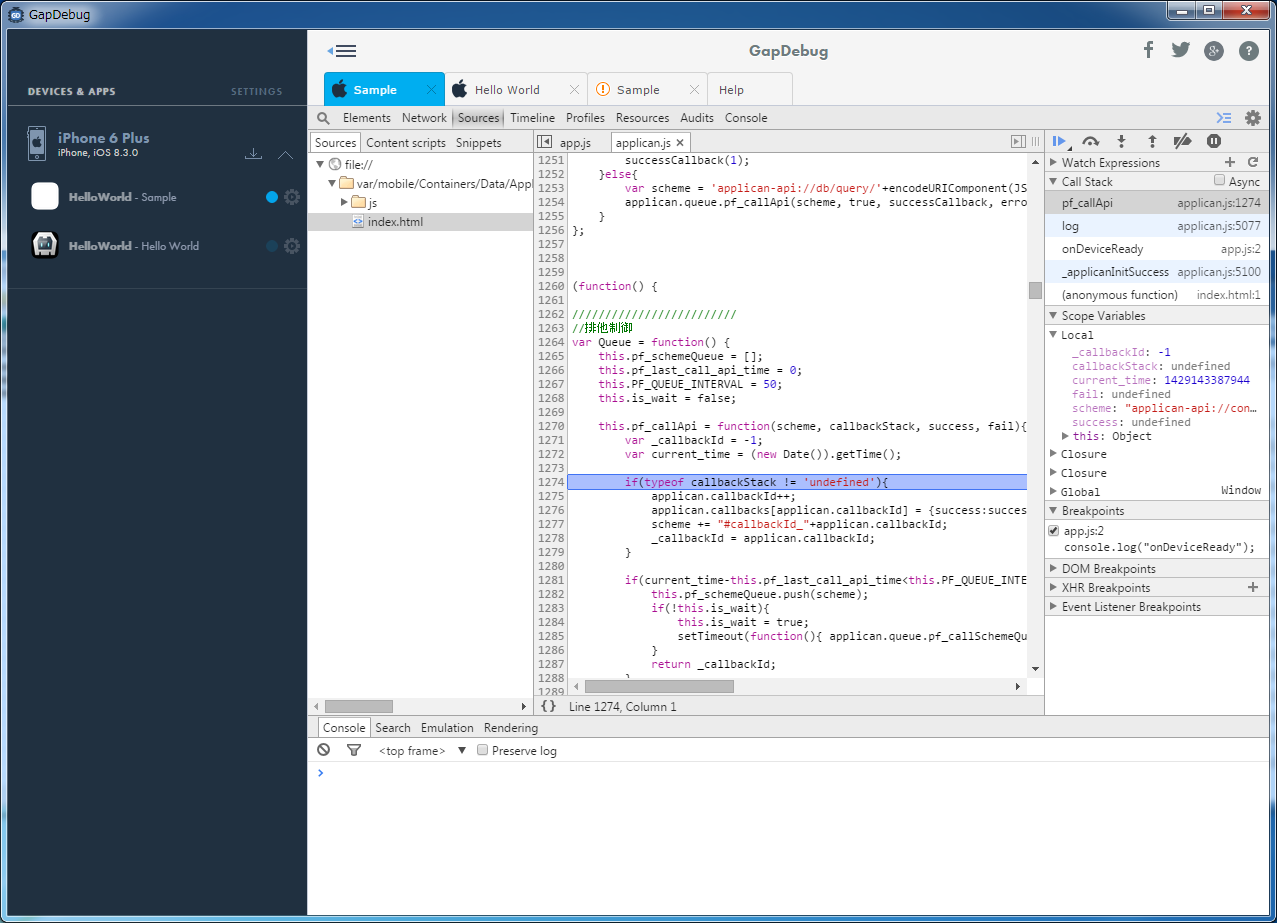Screen dimensions: 1277x923
Task: Click the Facebook share icon
Action: coord(1149,50)
